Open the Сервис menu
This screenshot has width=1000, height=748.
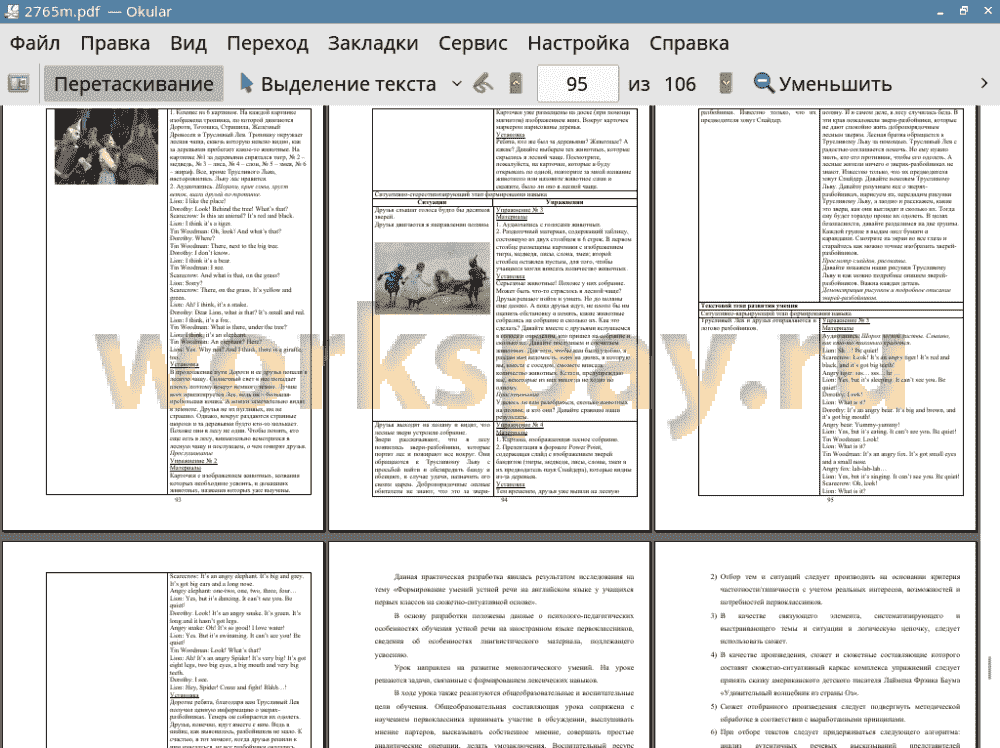(x=473, y=43)
